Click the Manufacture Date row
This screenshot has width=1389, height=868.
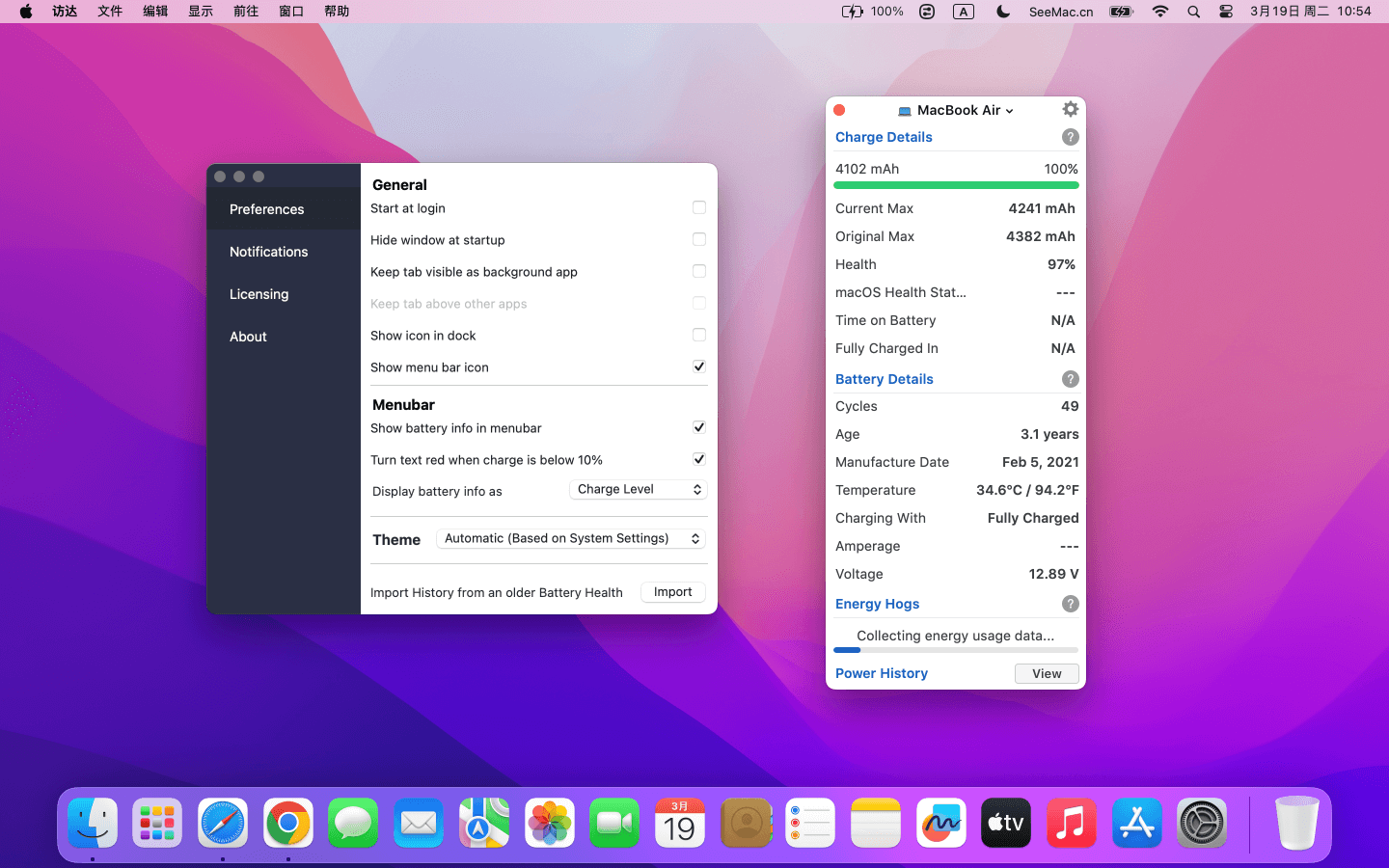956,462
